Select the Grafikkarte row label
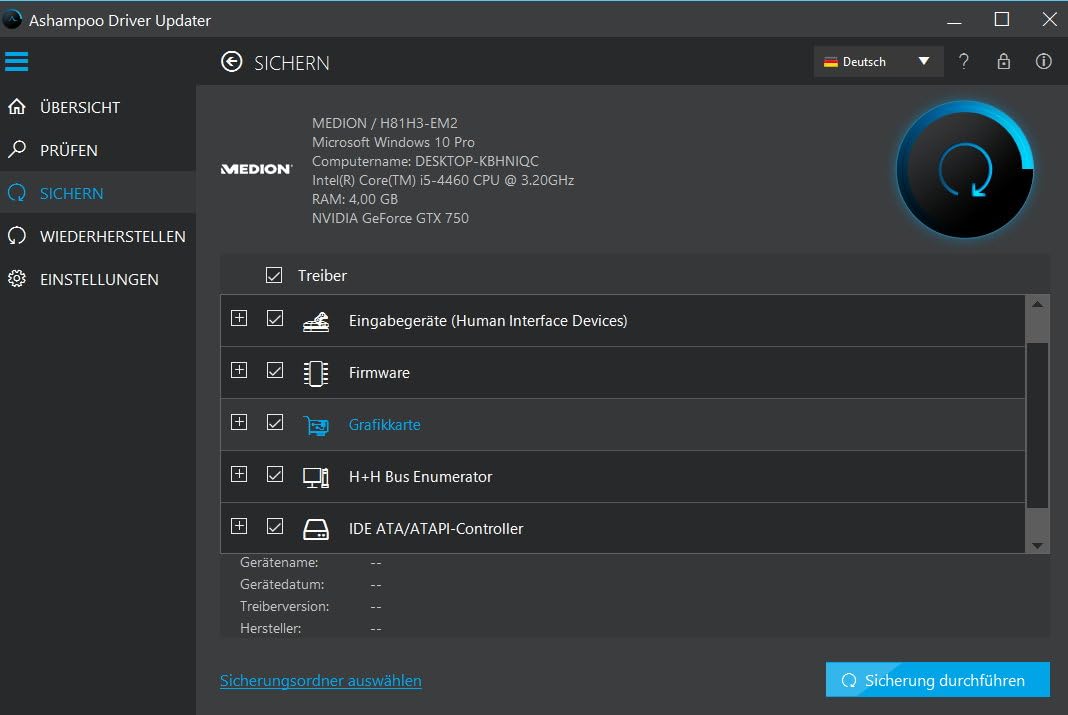The width and height of the screenshot is (1068, 715). point(385,425)
